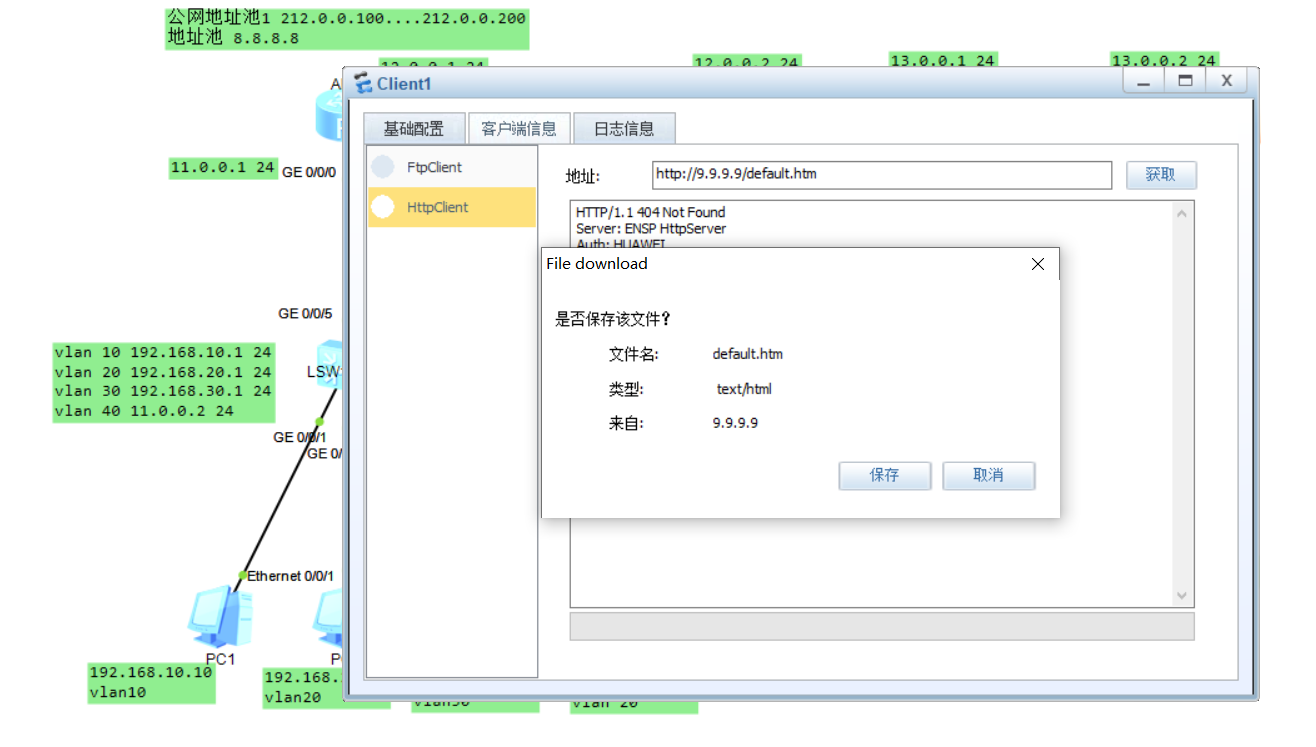Click the '11.0.0.1 24' topology label
The height and width of the screenshot is (747, 1316).
click(223, 168)
